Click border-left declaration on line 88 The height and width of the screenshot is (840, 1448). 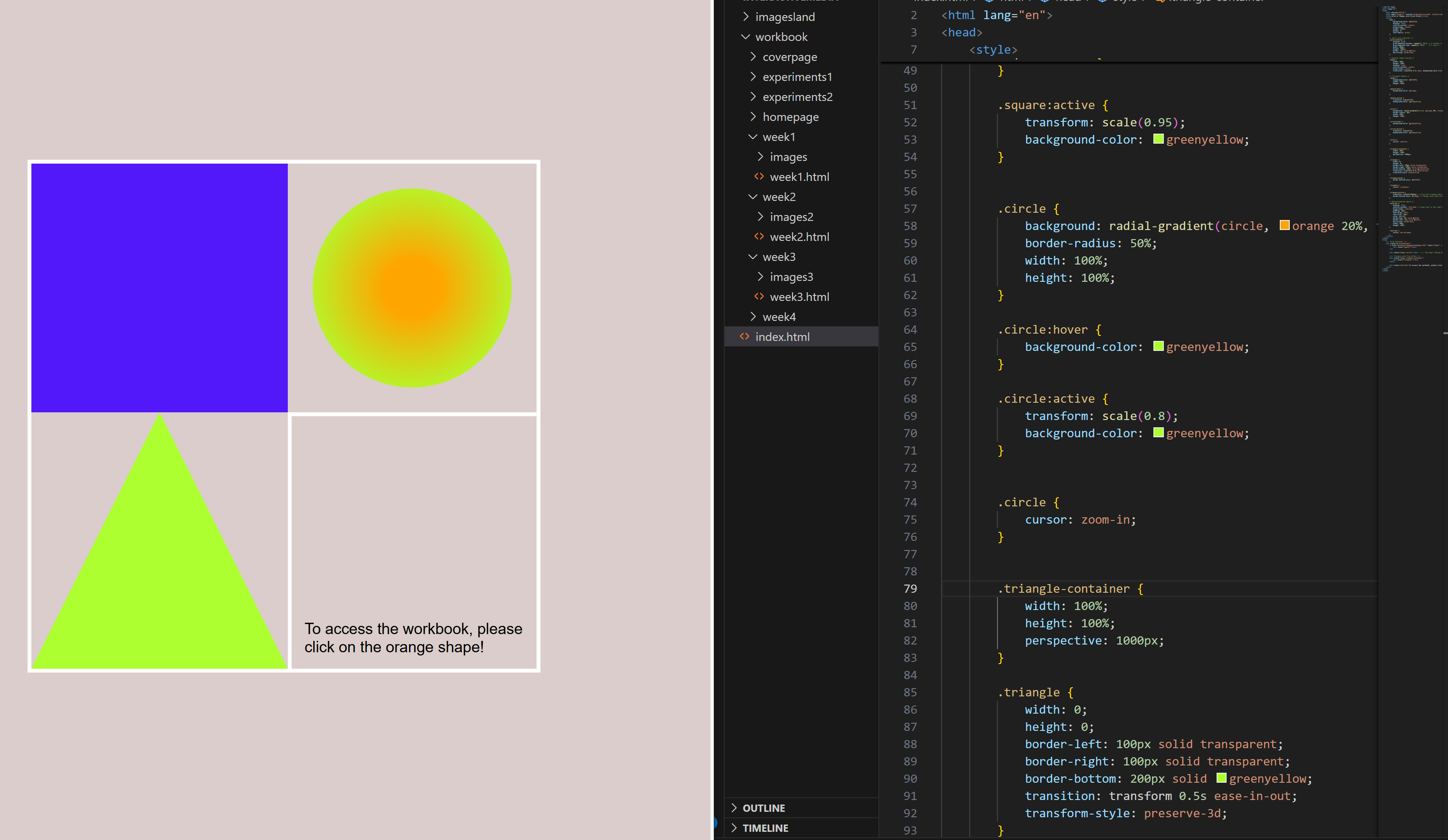pos(1154,745)
